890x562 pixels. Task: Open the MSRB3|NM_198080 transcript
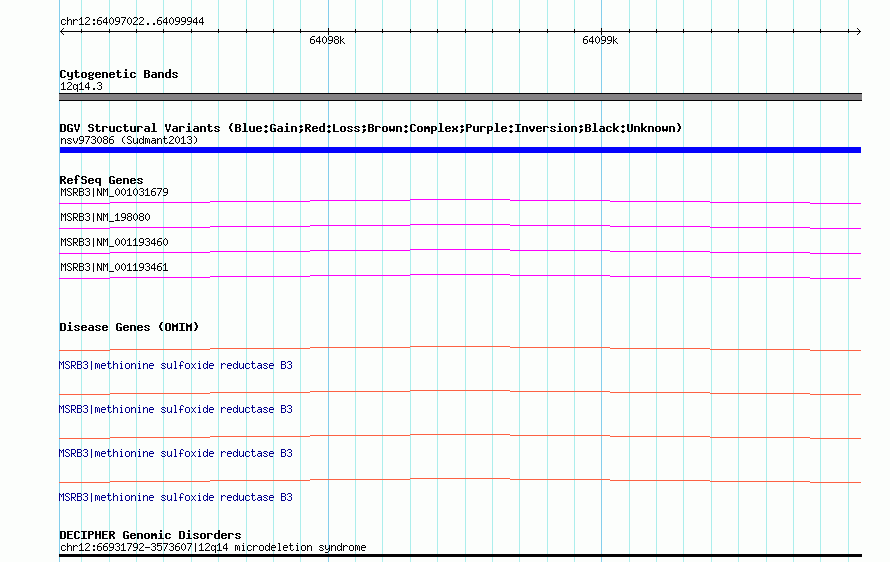pos(105,217)
